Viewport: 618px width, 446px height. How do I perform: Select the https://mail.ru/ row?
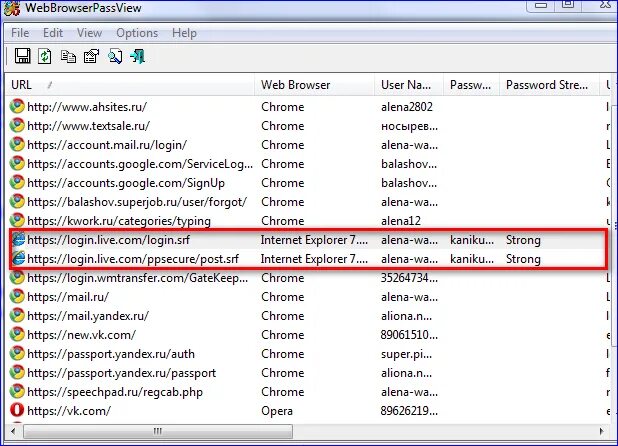click(x=309, y=296)
